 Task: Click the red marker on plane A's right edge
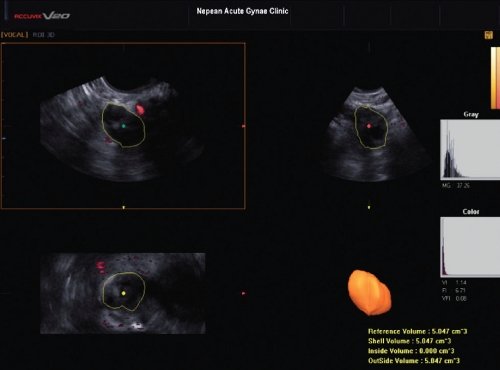(x=244, y=126)
